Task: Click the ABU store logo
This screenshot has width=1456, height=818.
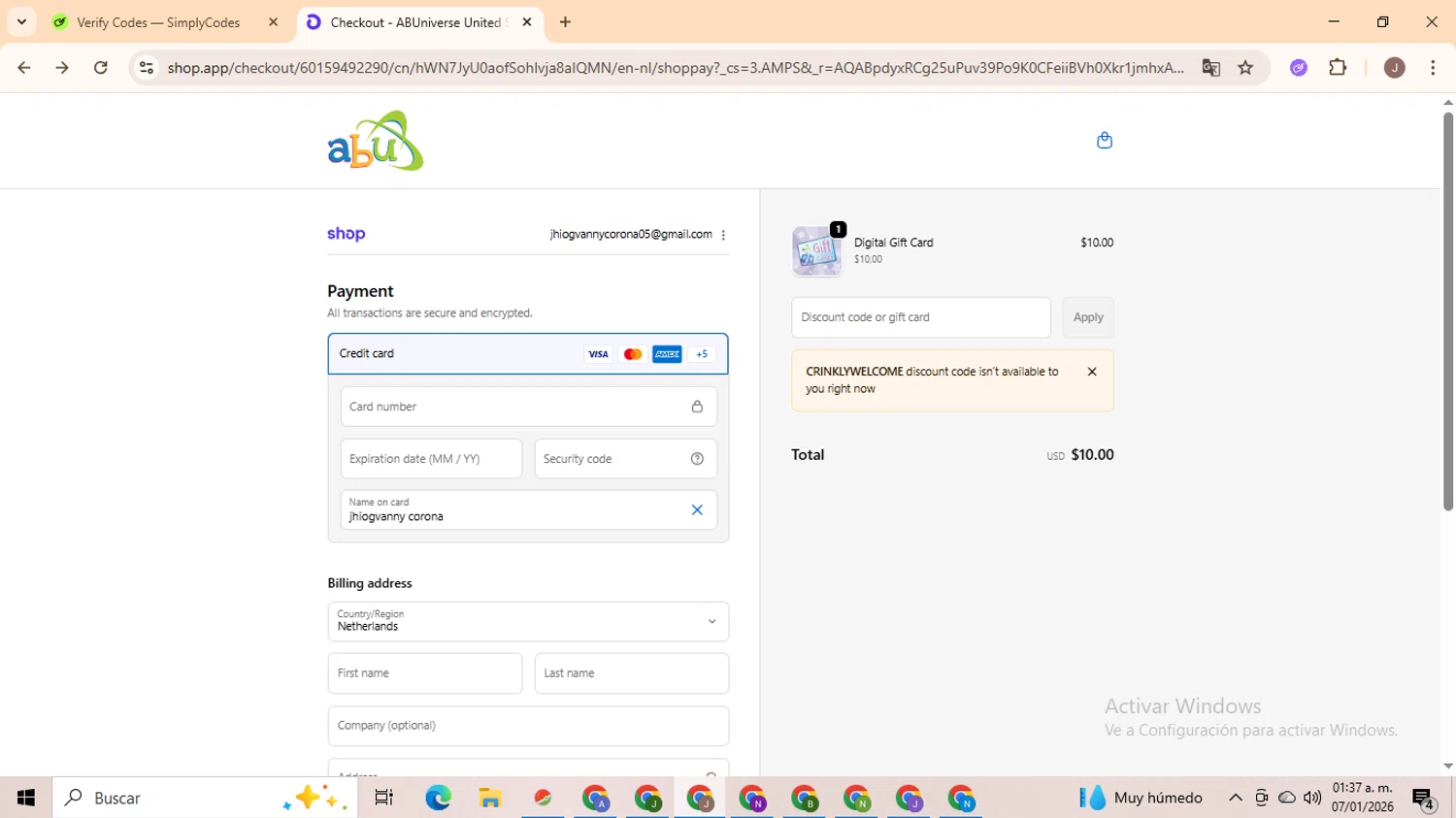Action: (x=376, y=141)
